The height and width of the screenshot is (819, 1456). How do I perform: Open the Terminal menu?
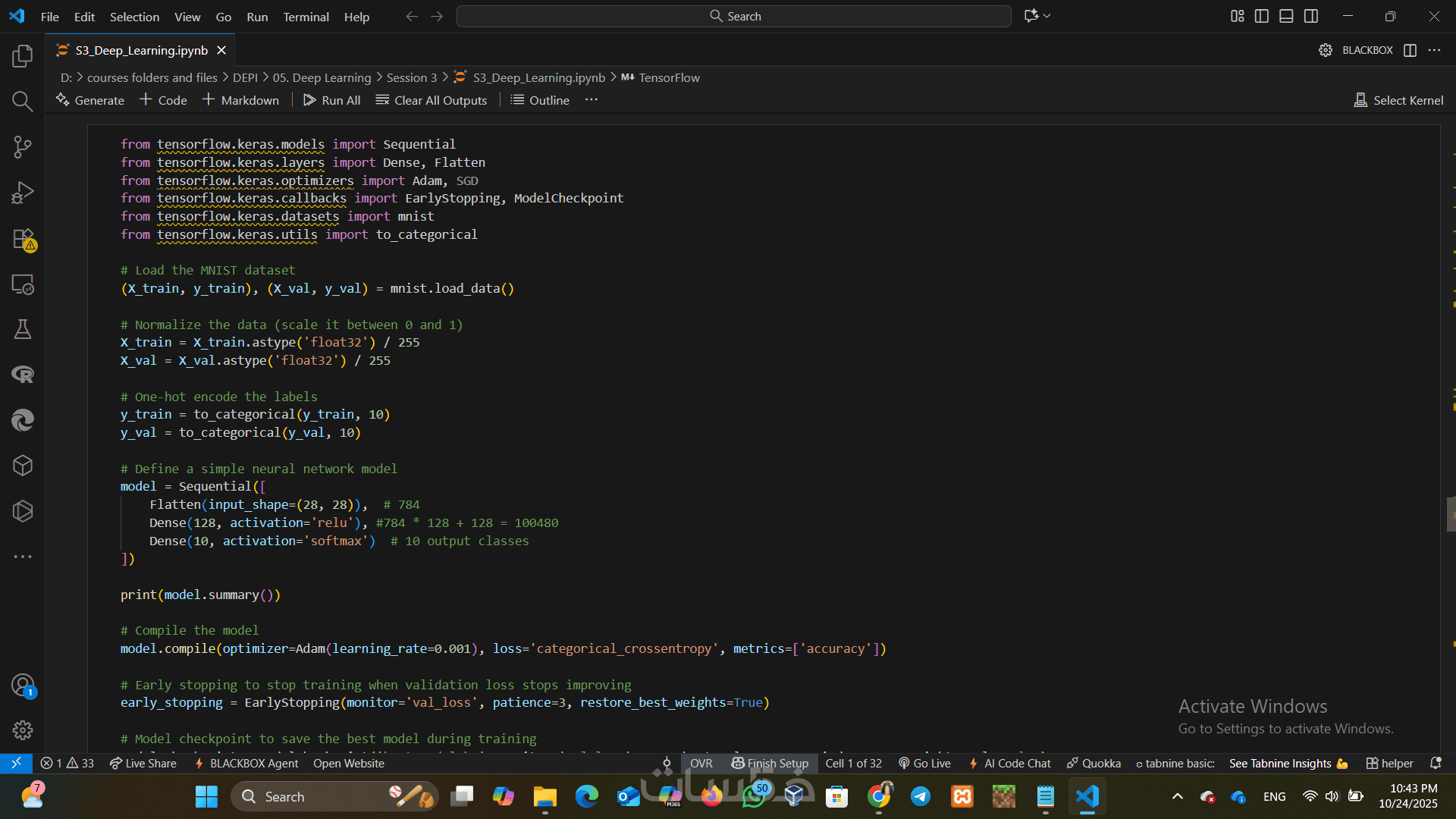pyautogui.click(x=306, y=17)
